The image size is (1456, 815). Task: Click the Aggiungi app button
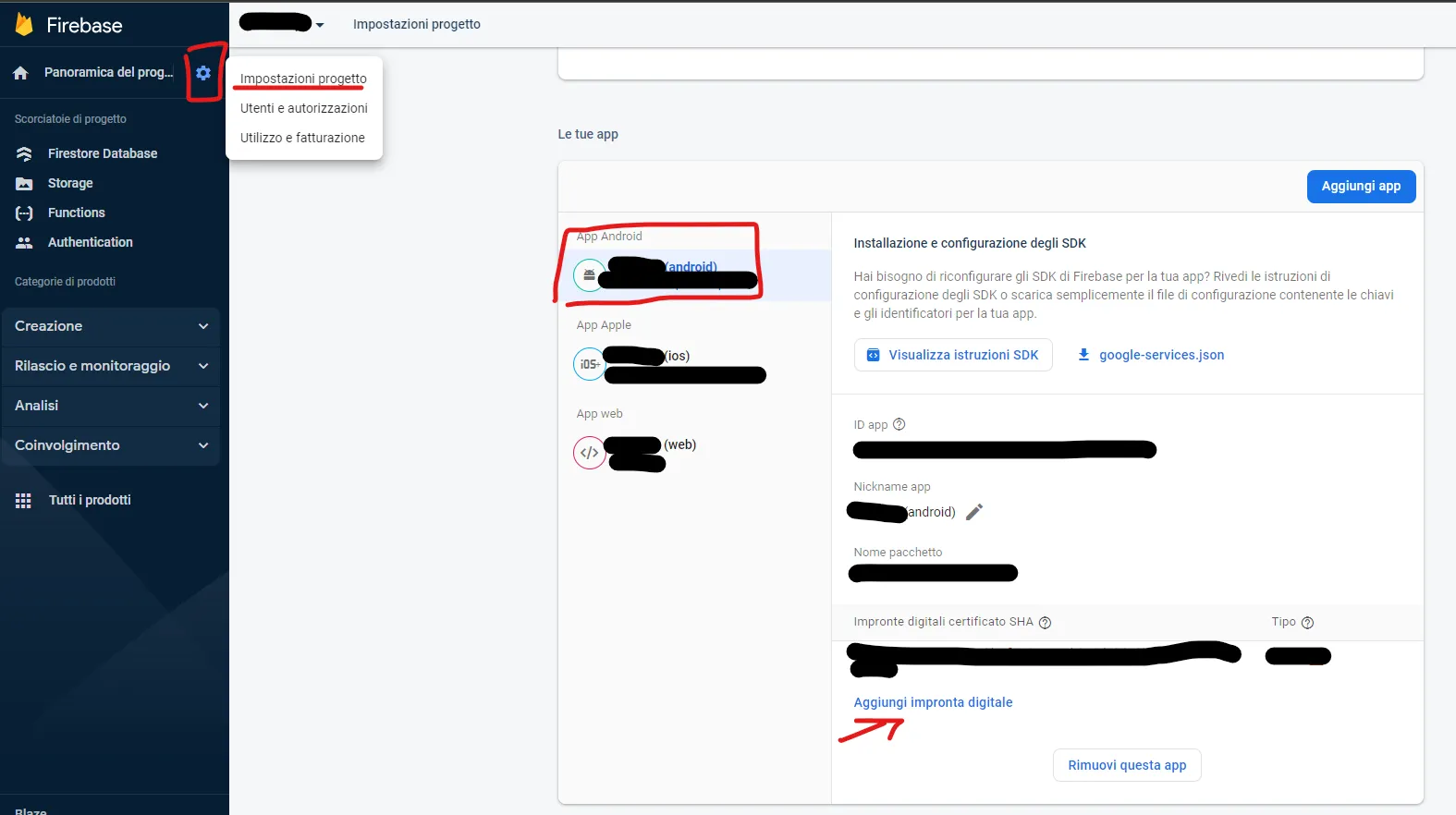point(1361,186)
